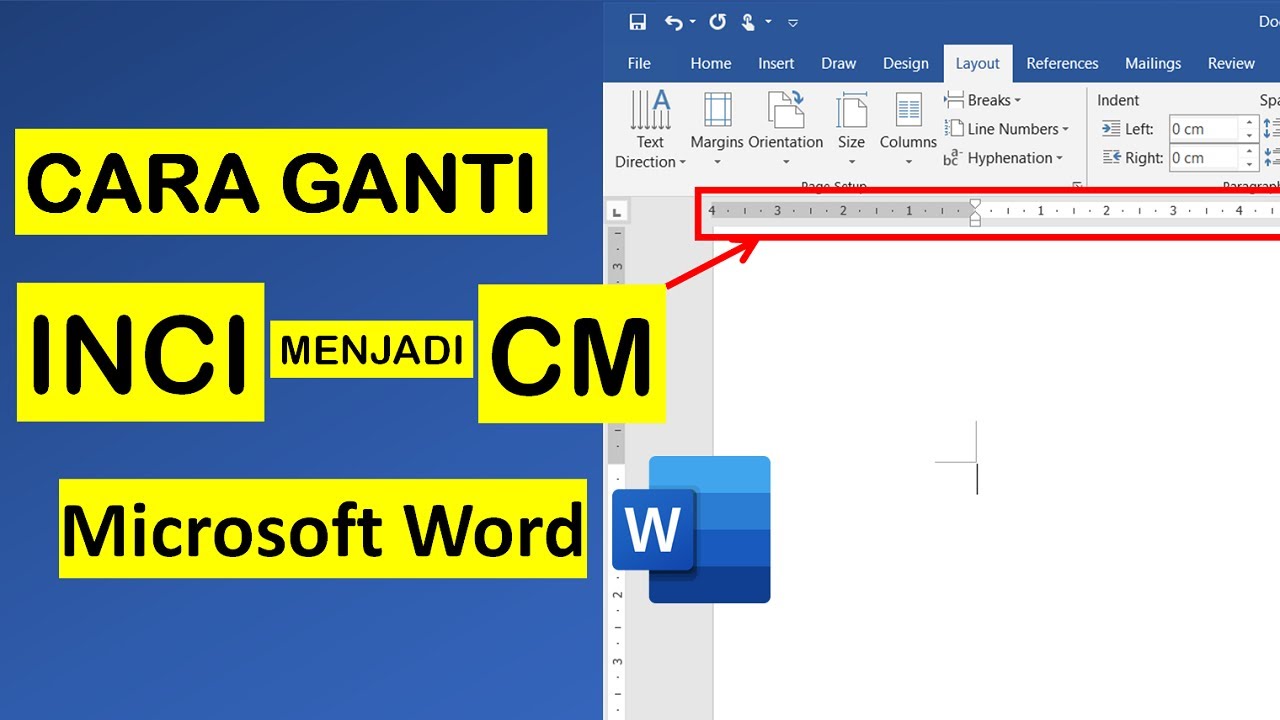Click the File menu
The height and width of the screenshot is (720, 1280).
(638, 63)
